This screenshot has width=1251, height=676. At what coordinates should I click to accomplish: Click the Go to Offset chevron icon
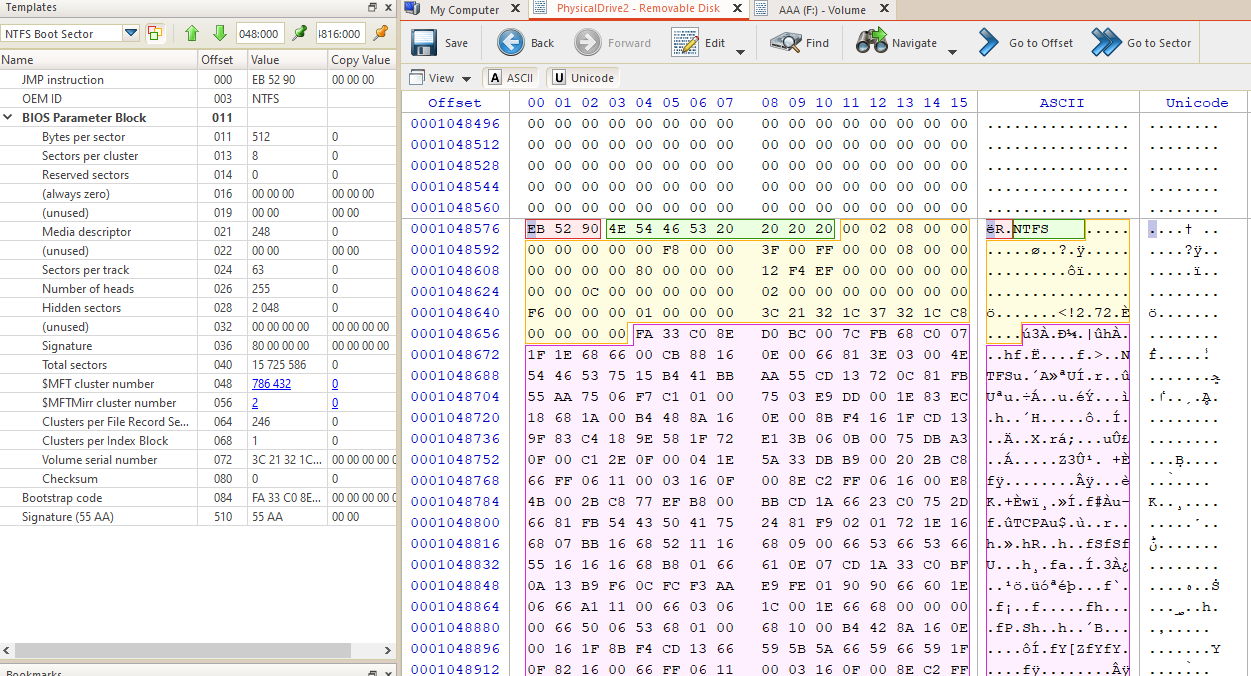pos(988,43)
